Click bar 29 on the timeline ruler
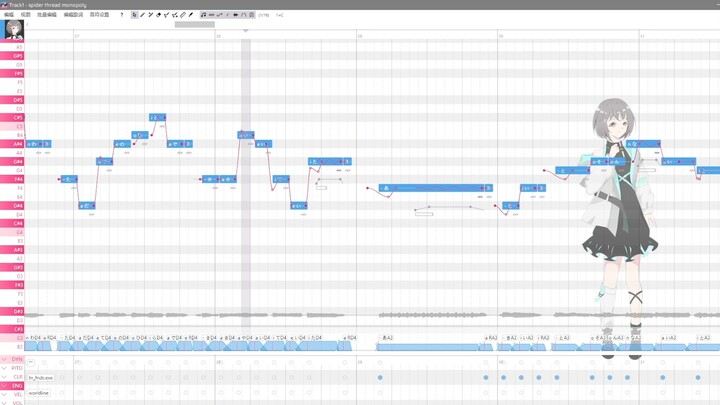The height and width of the screenshot is (405, 720). click(x=360, y=36)
